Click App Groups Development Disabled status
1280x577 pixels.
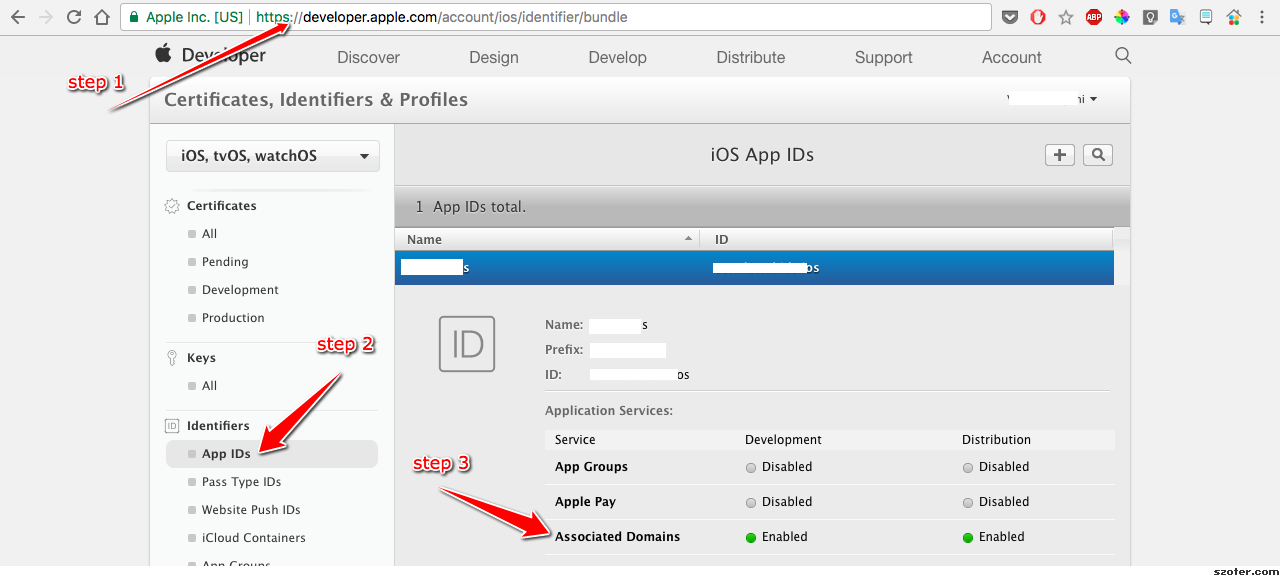[779, 467]
